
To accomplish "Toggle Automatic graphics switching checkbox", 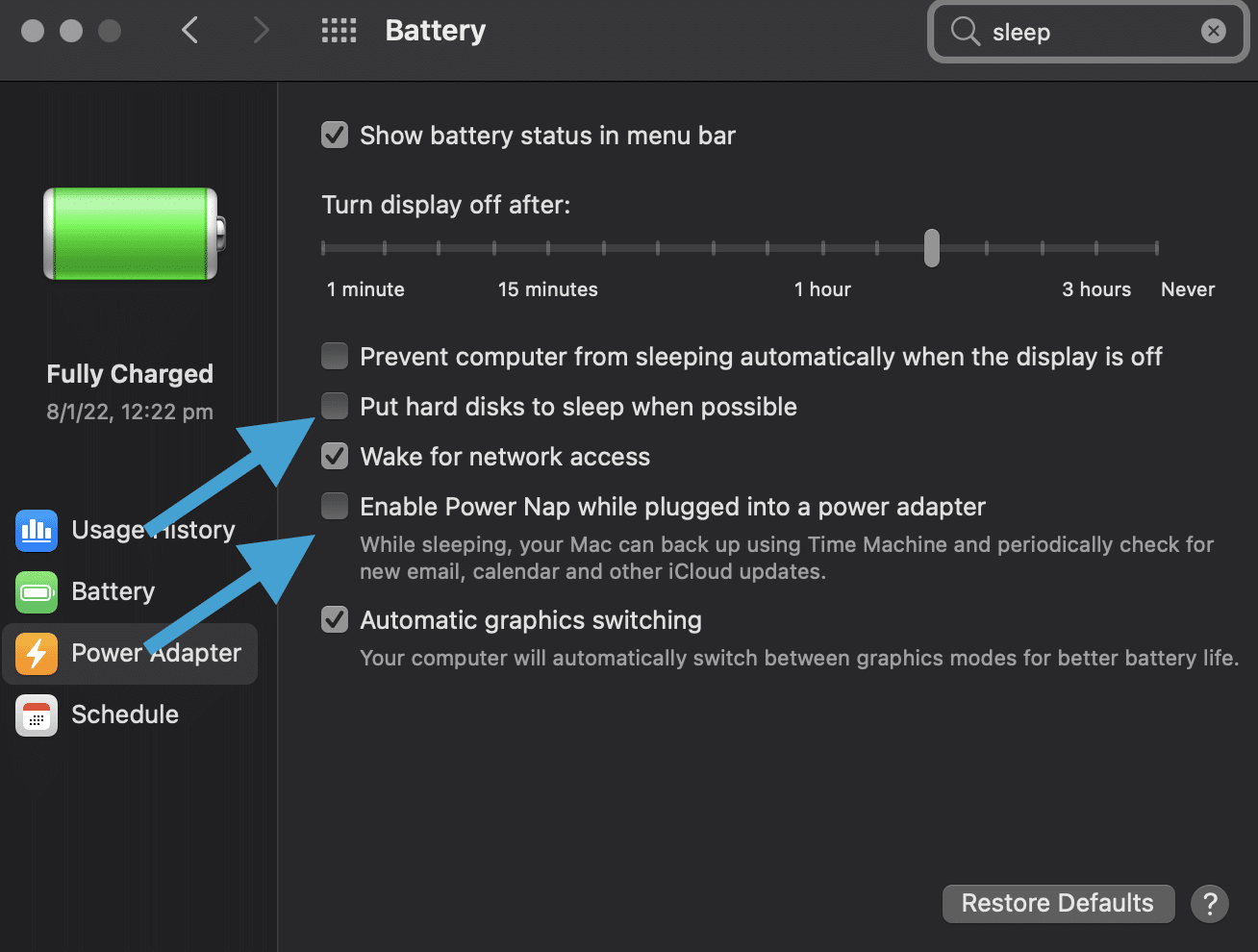I will point(335,619).
